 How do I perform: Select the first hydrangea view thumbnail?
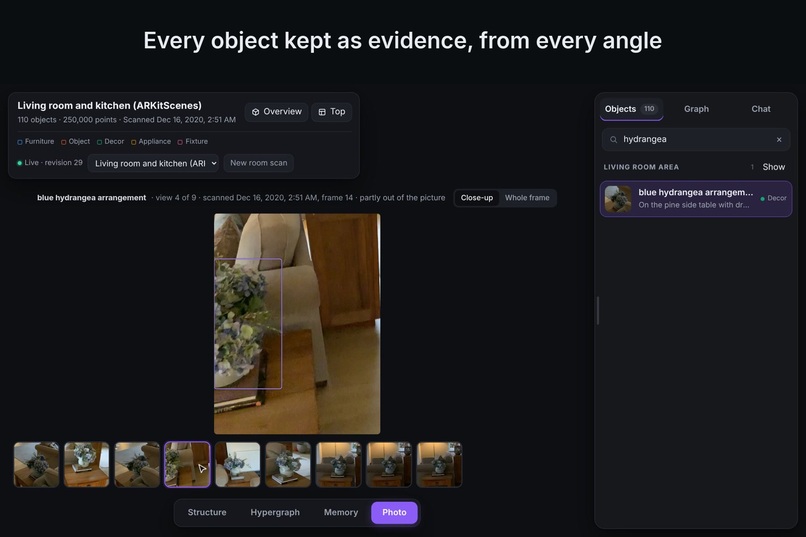[36, 465]
